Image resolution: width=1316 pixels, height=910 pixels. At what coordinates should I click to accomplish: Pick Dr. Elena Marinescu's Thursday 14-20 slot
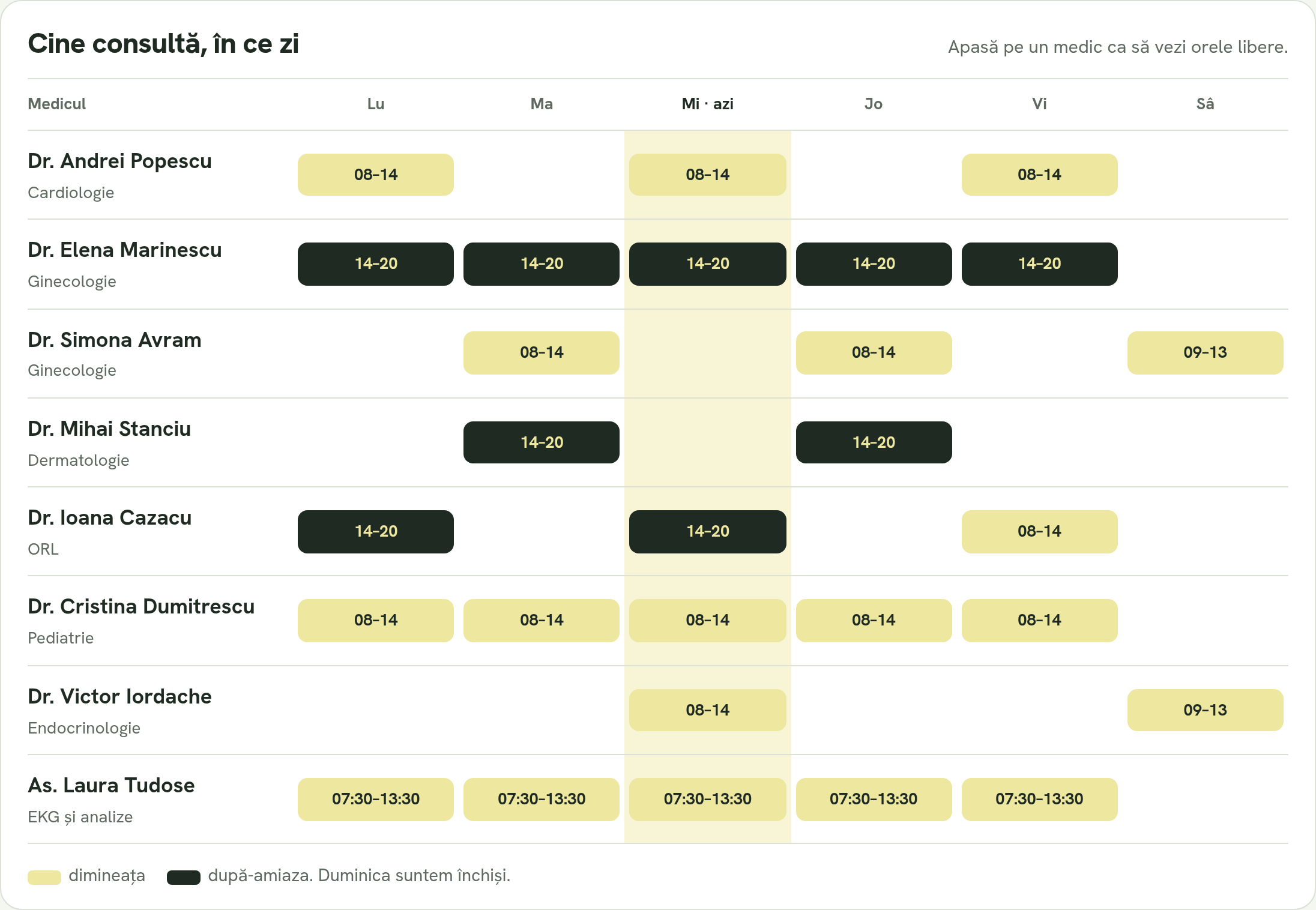tap(874, 264)
